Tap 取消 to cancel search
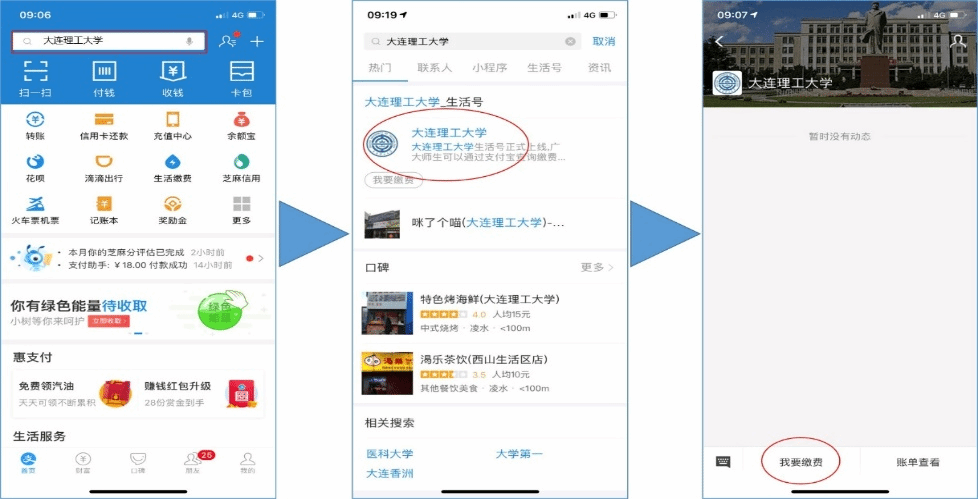Screen dimensions: 978x499 pos(604,42)
